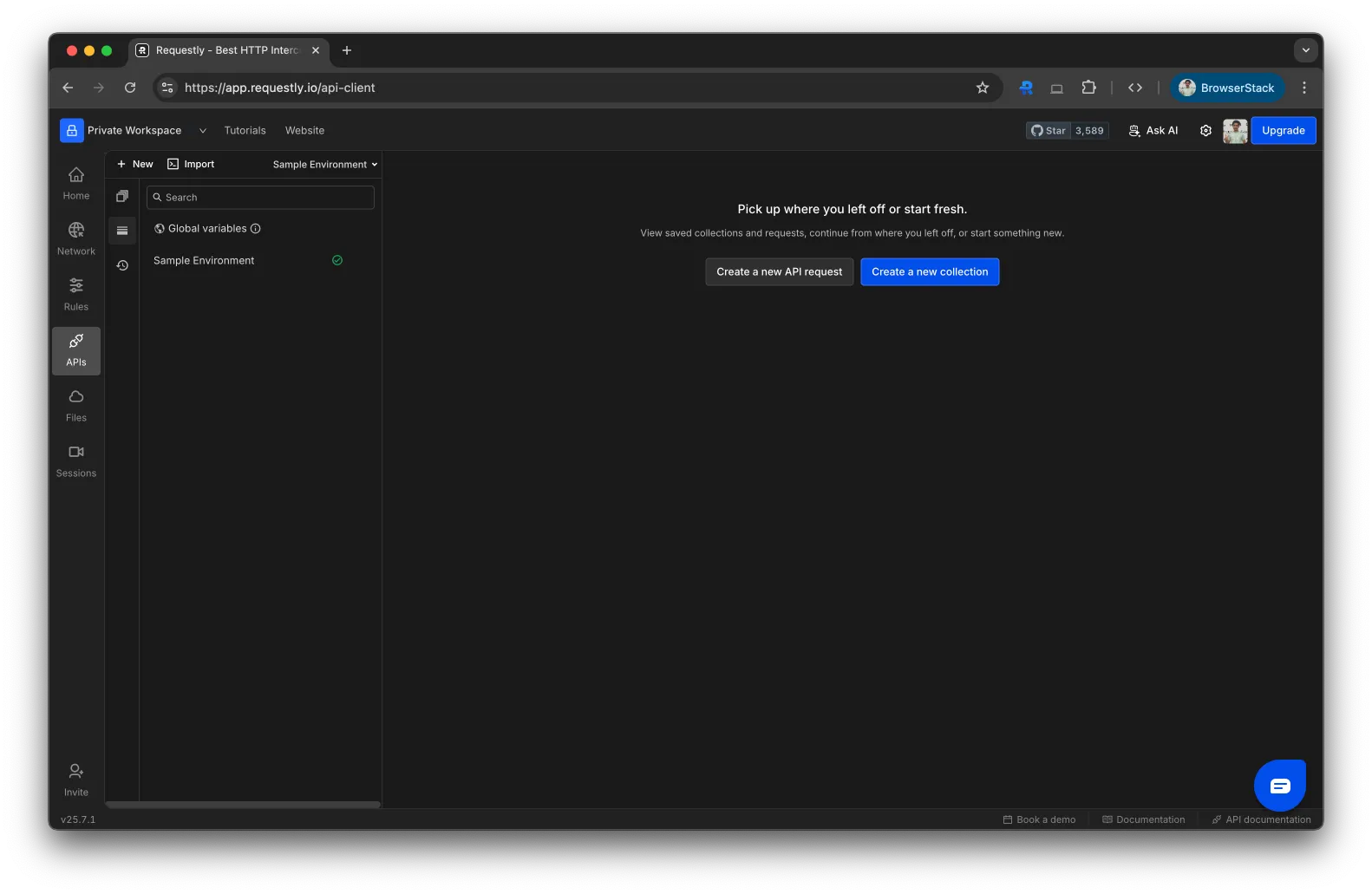Image resolution: width=1372 pixels, height=894 pixels.
Task: Click the Requestly browser extension icon
Action: click(1026, 88)
